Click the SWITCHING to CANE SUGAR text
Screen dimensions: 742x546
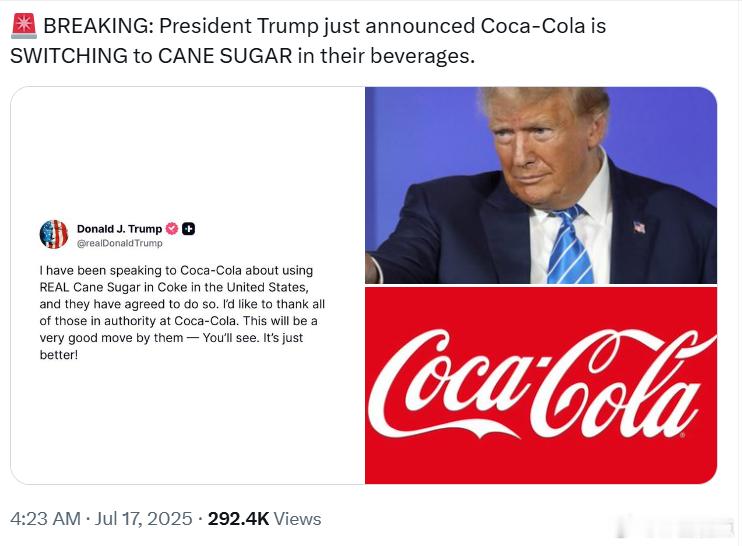pyautogui.click(x=151, y=56)
